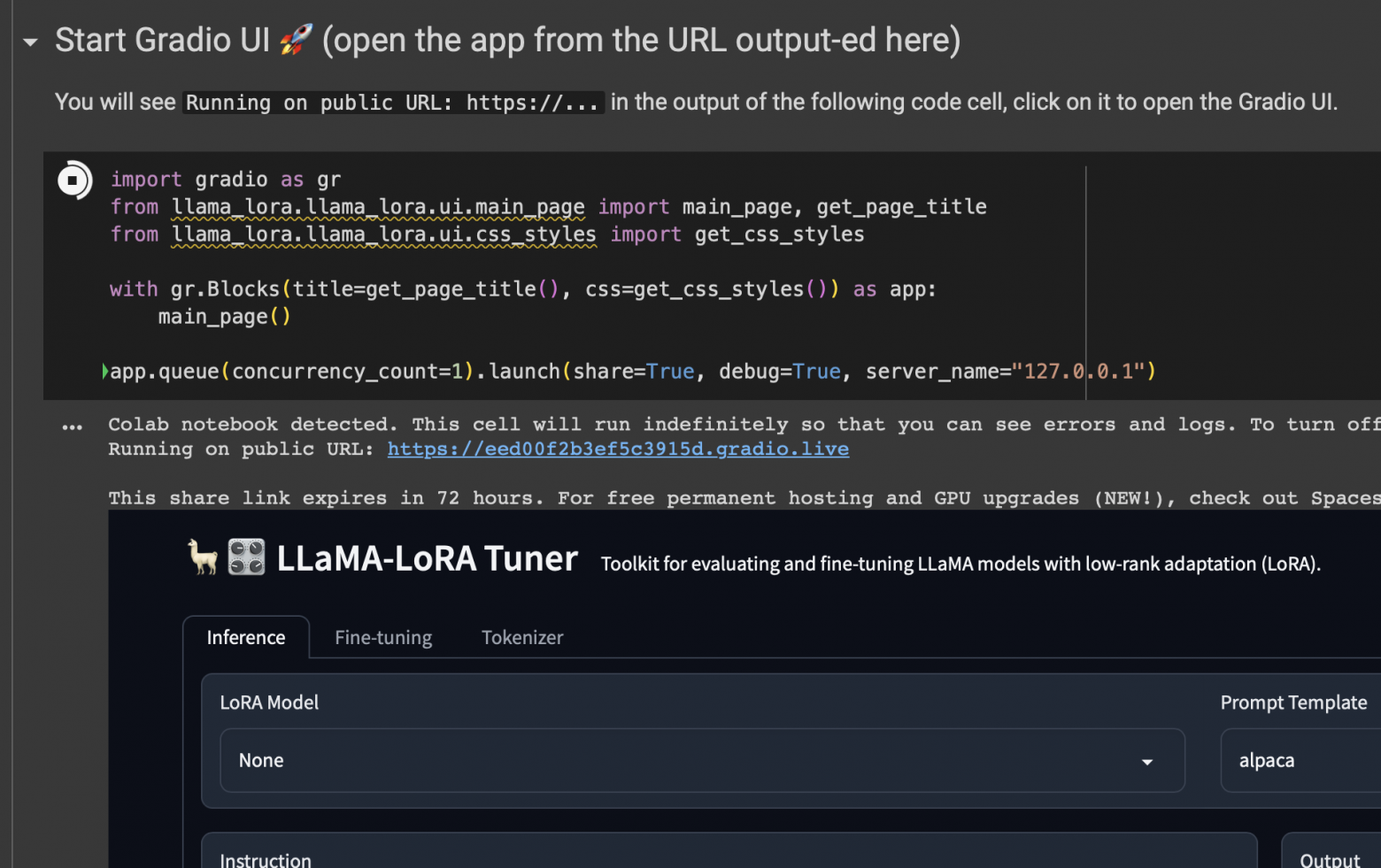The width and height of the screenshot is (1381, 868).
Task: Click the control knobs icon beside title
Action: coord(246,558)
